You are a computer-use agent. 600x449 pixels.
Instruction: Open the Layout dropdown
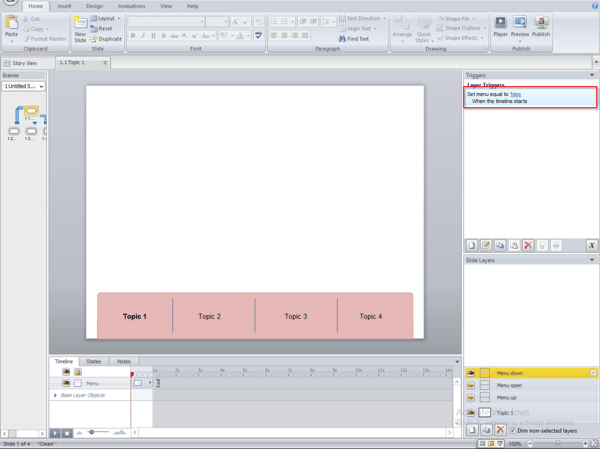(x=105, y=18)
